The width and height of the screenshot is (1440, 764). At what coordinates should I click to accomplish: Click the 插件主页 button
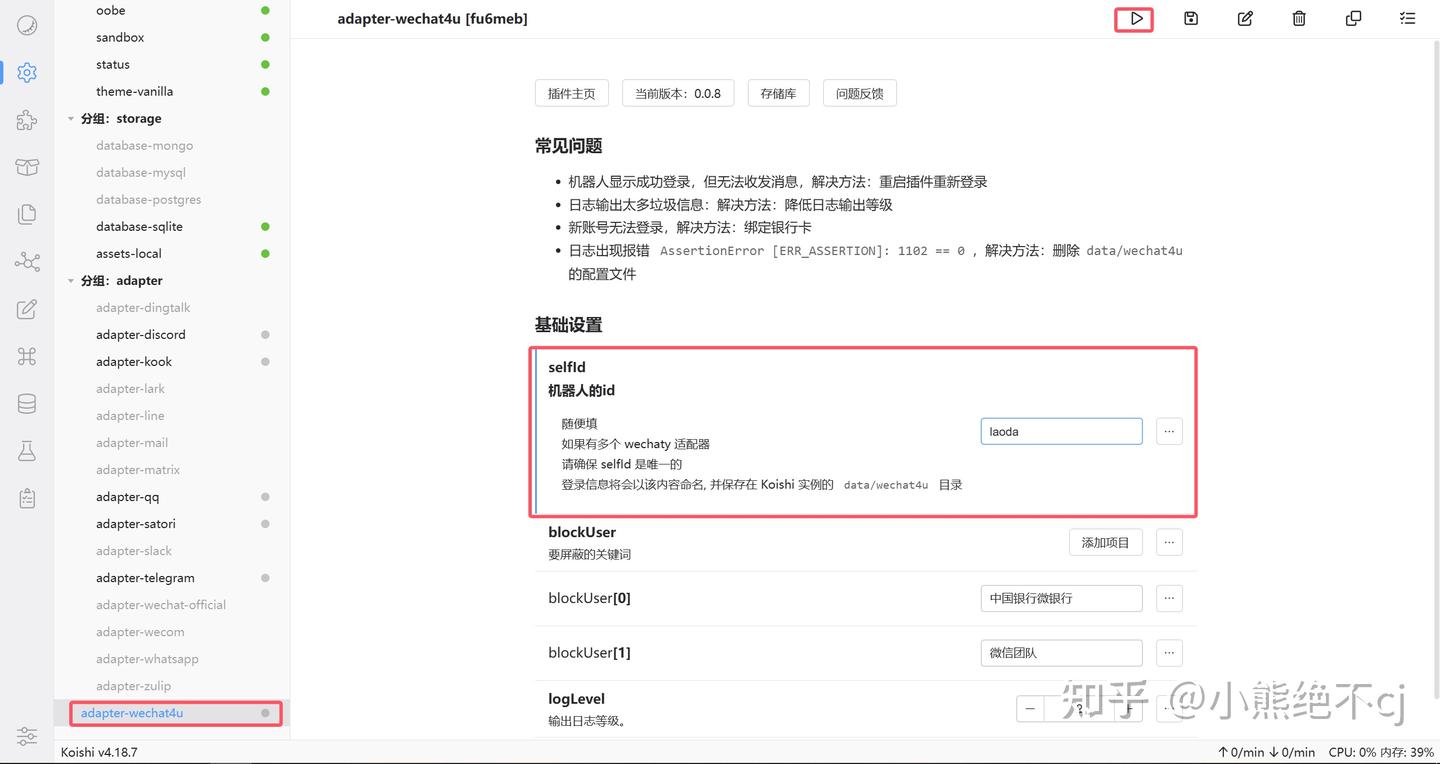point(572,94)
